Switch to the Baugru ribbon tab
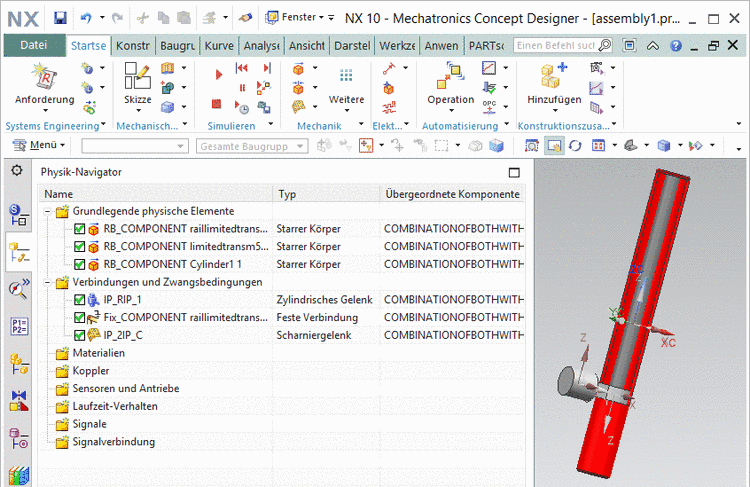750x487 pixels. 177,46
